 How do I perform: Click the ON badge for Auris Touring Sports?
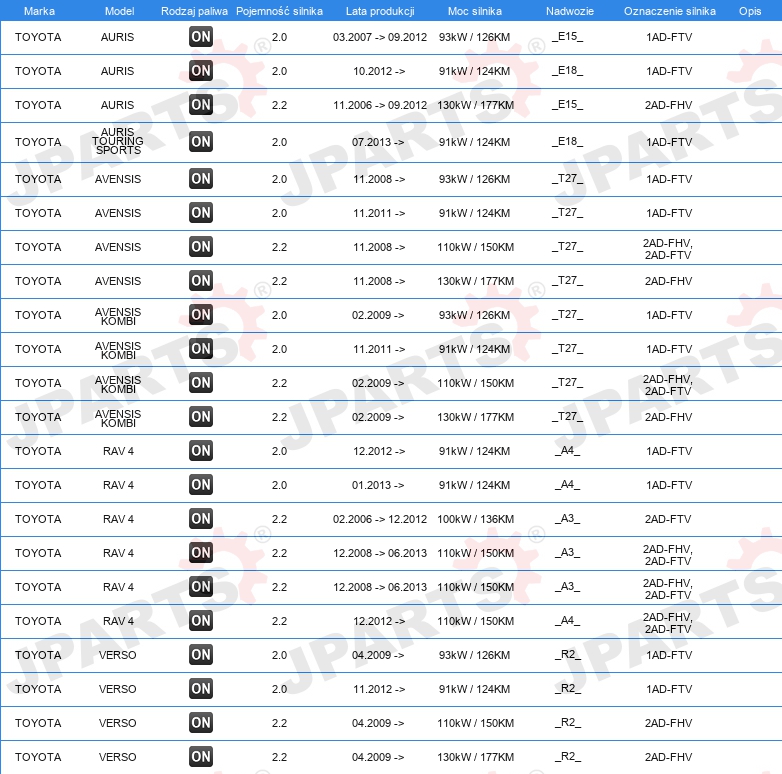[201, 142]
